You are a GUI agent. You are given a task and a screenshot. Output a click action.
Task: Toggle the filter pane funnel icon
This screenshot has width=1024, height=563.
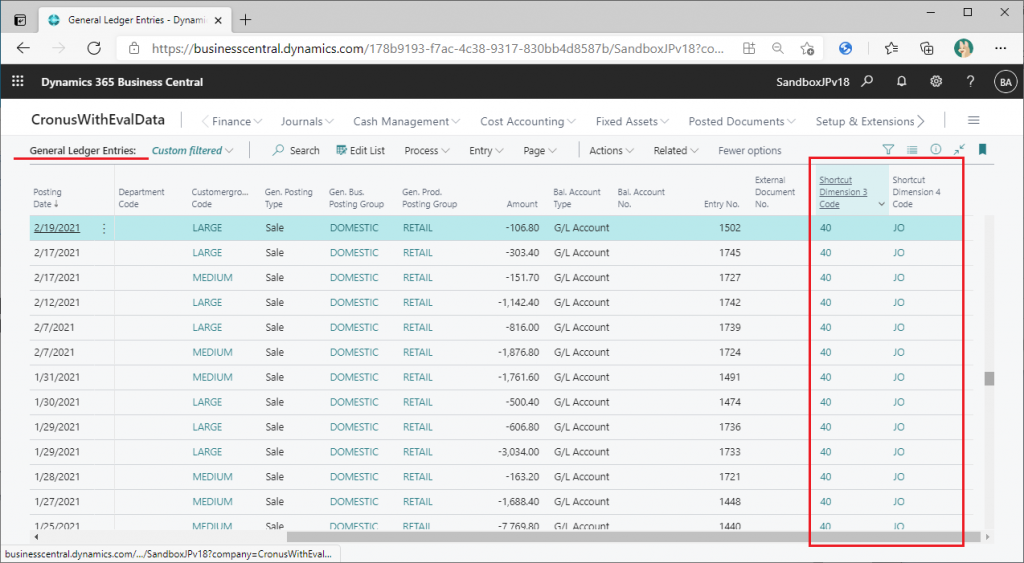pyautogui.click(x=888, y=150)
